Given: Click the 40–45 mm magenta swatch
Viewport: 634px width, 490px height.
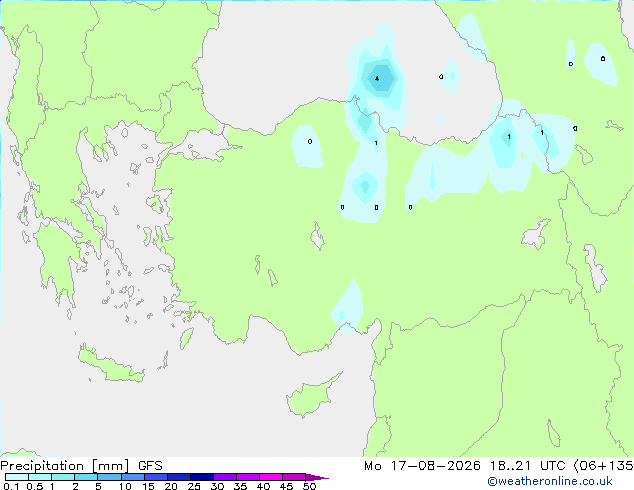Looking at the screenshot, I should [x=271, y=477].
